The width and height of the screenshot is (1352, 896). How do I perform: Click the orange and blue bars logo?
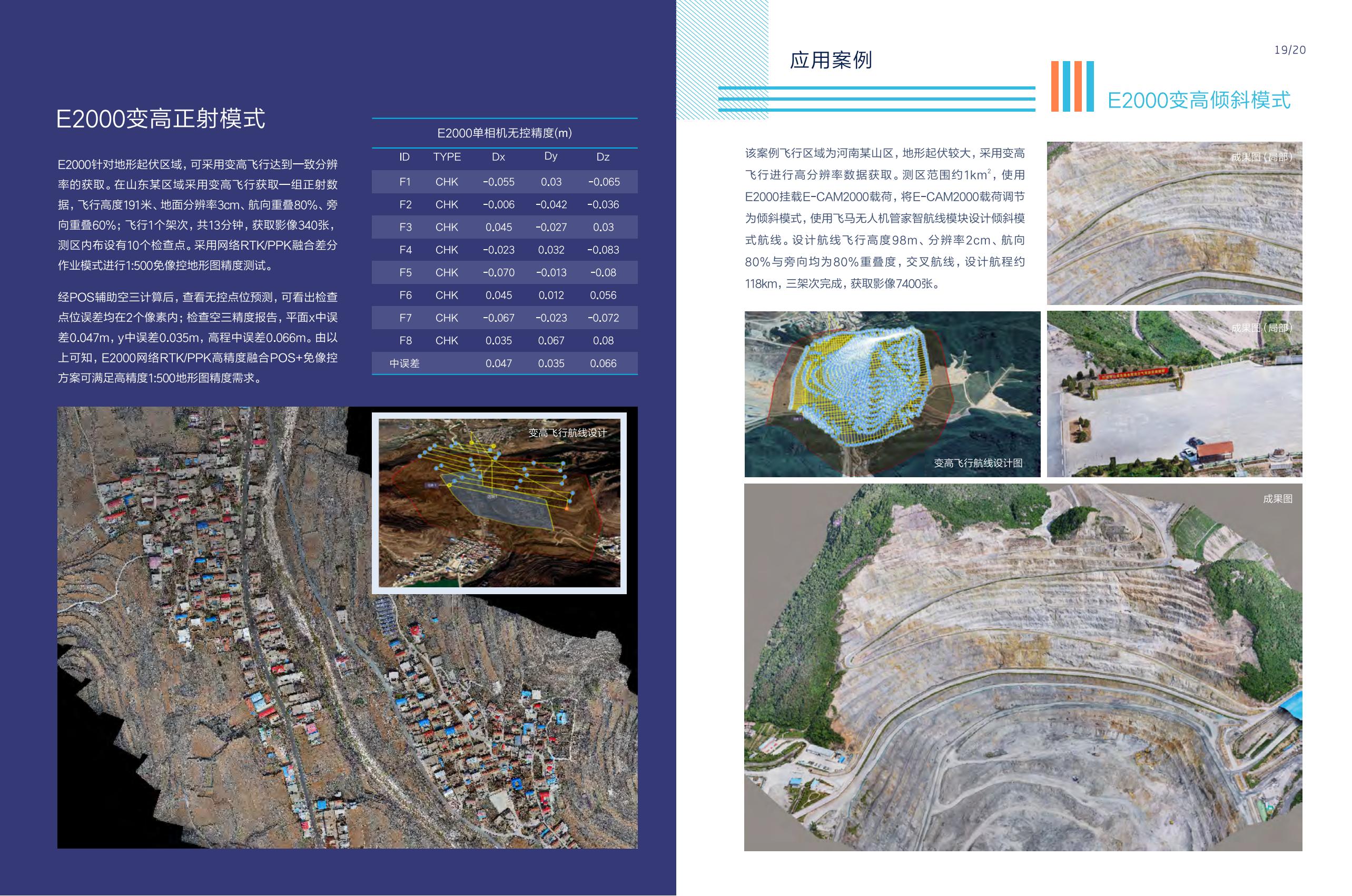[x=1072, y=86]
